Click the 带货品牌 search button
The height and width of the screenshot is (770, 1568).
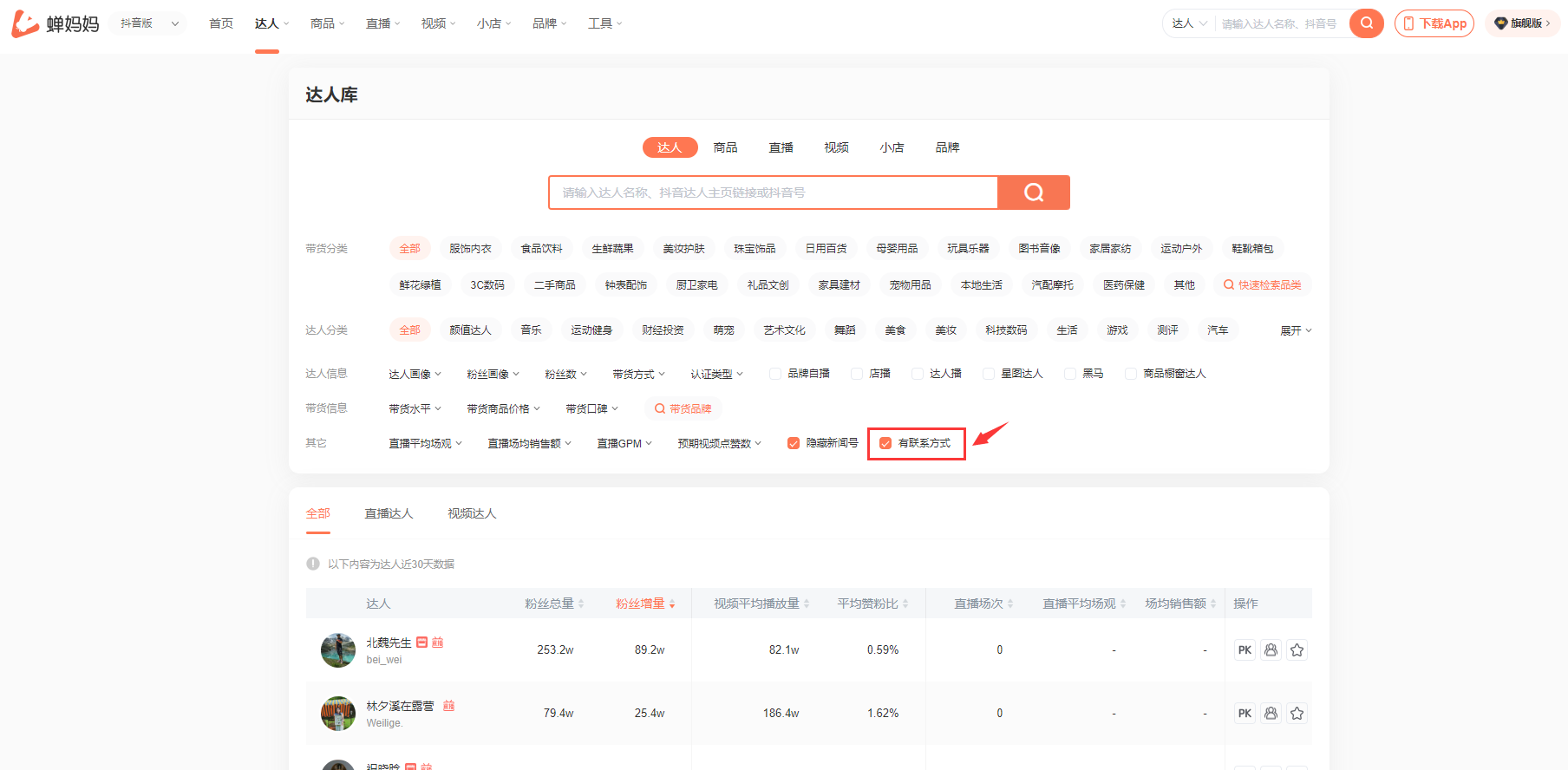pyautogui.click(x=683, y=408)
